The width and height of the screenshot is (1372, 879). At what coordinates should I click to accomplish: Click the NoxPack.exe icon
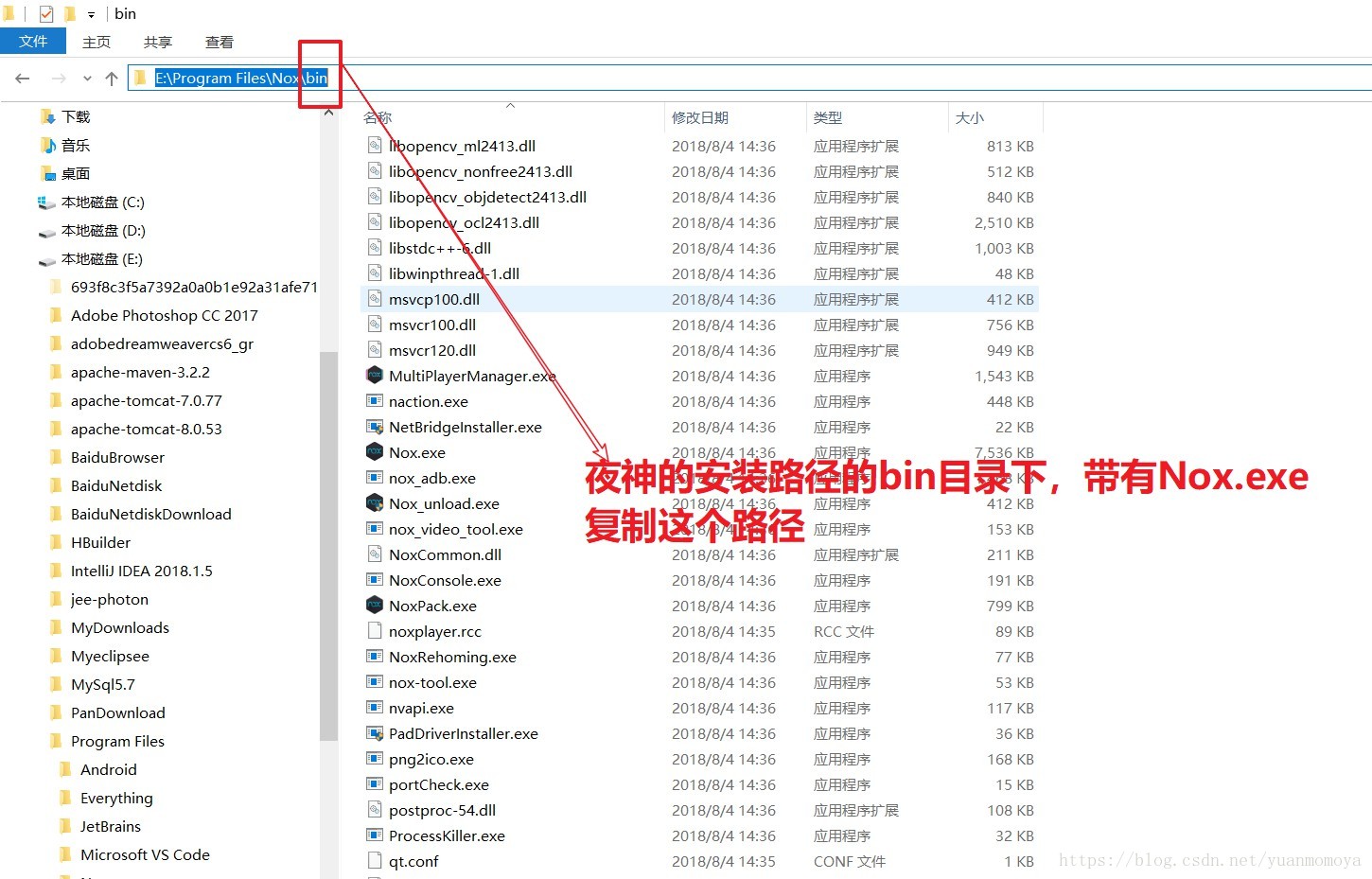click(x=375, y=606)
